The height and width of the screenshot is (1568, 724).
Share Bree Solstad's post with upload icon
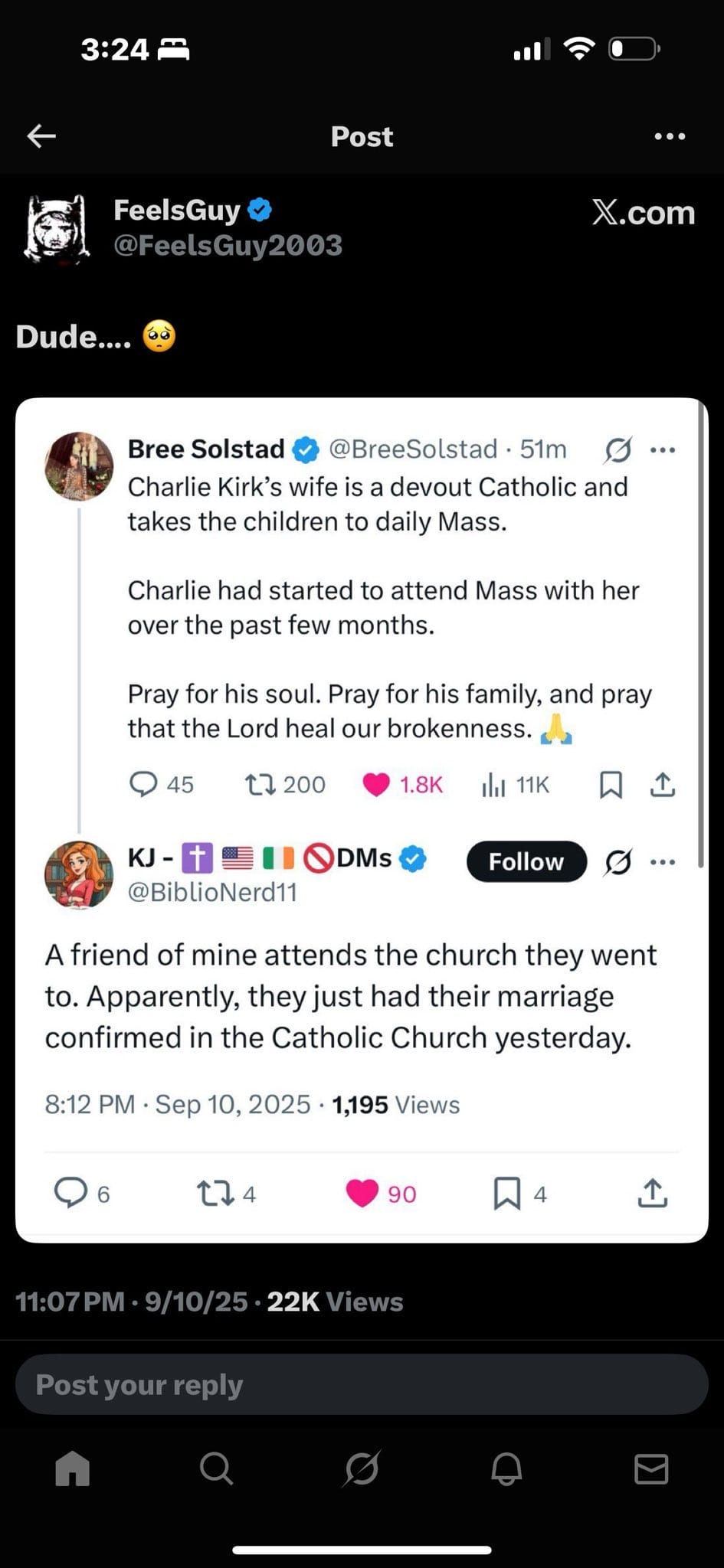coord(663,785)
